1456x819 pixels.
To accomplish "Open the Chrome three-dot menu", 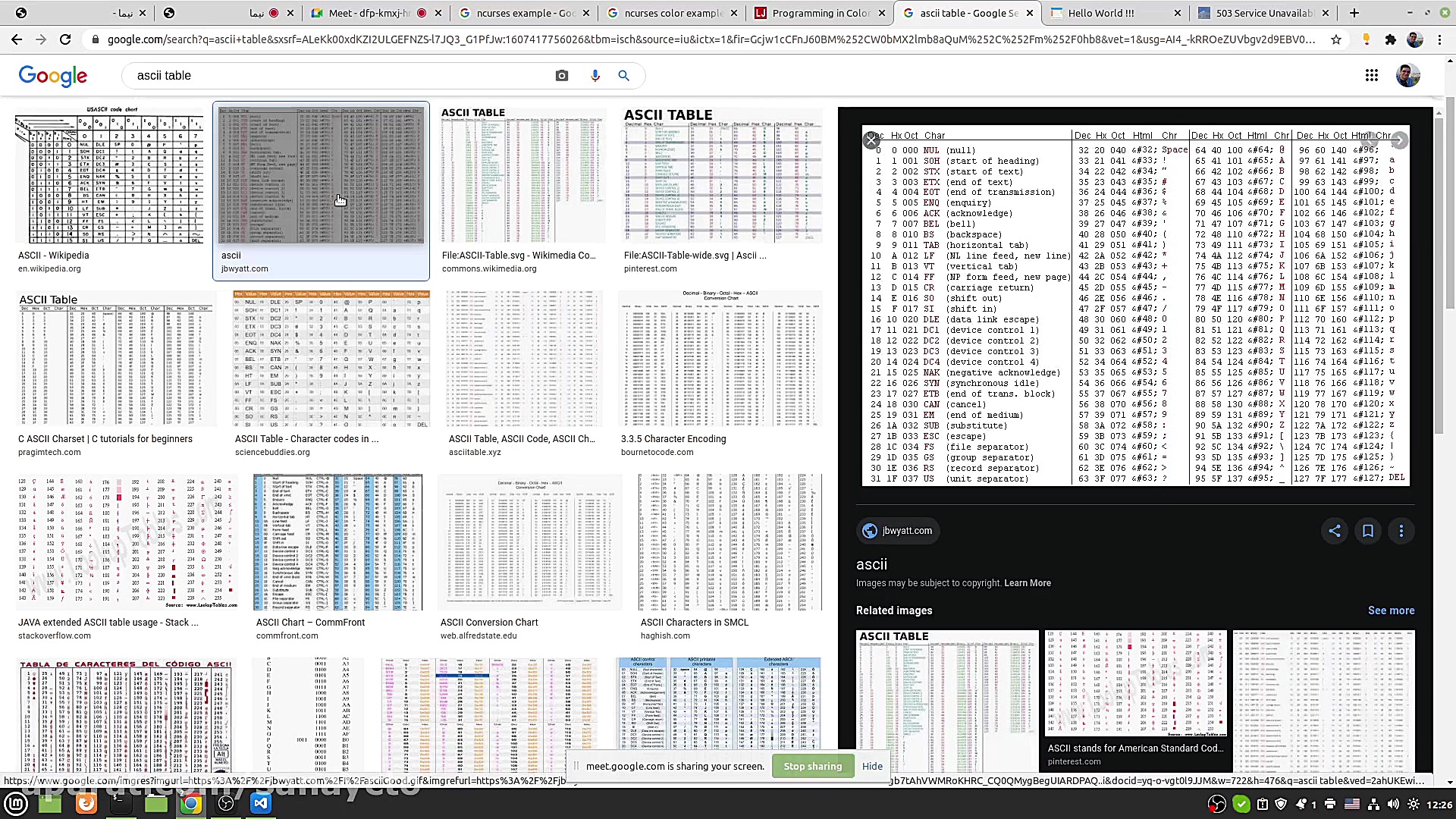I will coord(1439,39).
